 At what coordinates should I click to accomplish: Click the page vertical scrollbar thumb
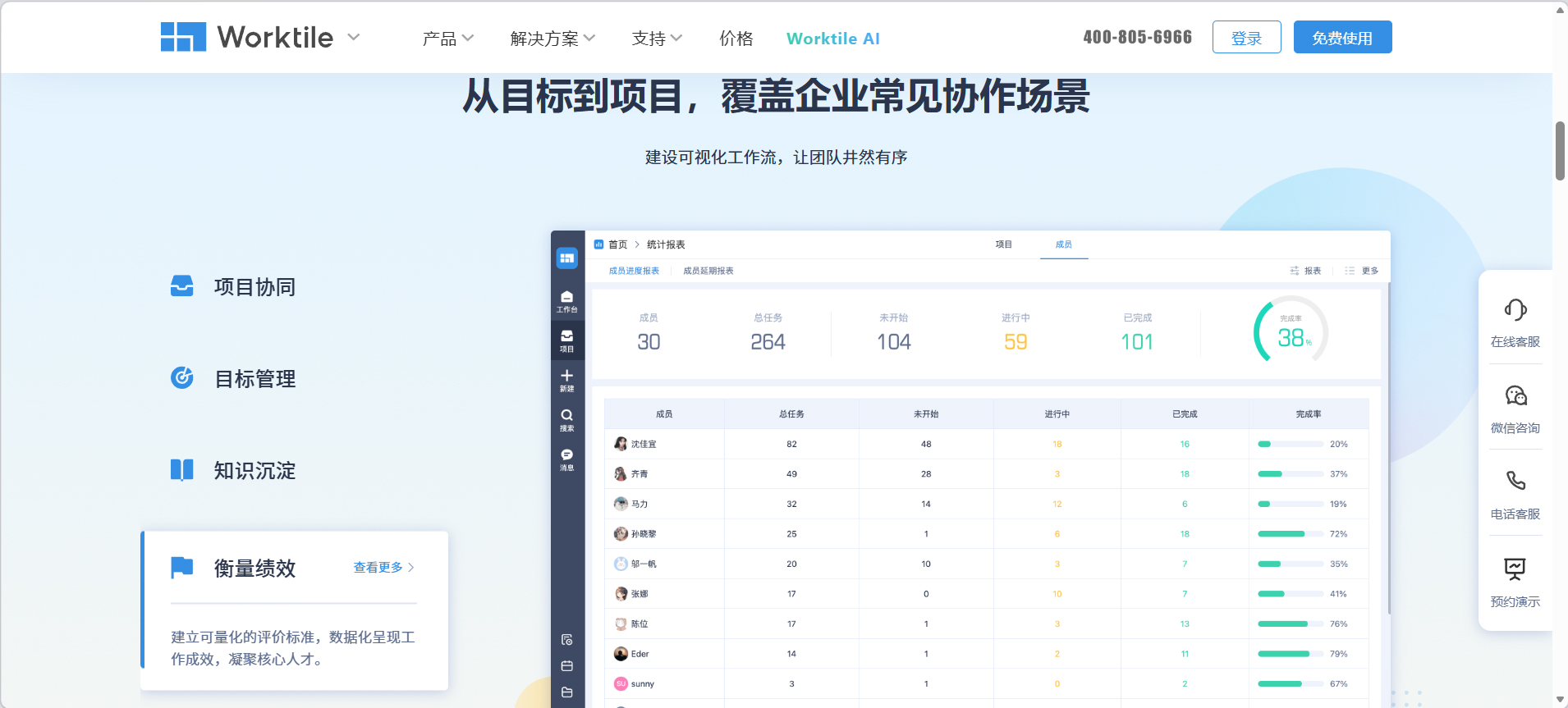click(x=1560, y=151)
